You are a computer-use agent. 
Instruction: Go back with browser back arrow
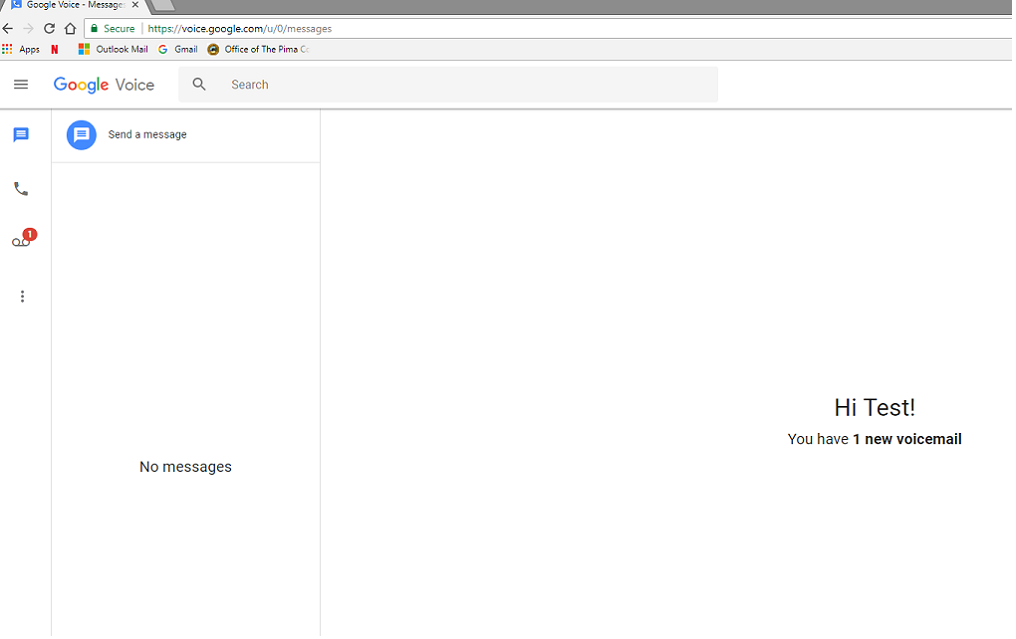pos(8,29)
